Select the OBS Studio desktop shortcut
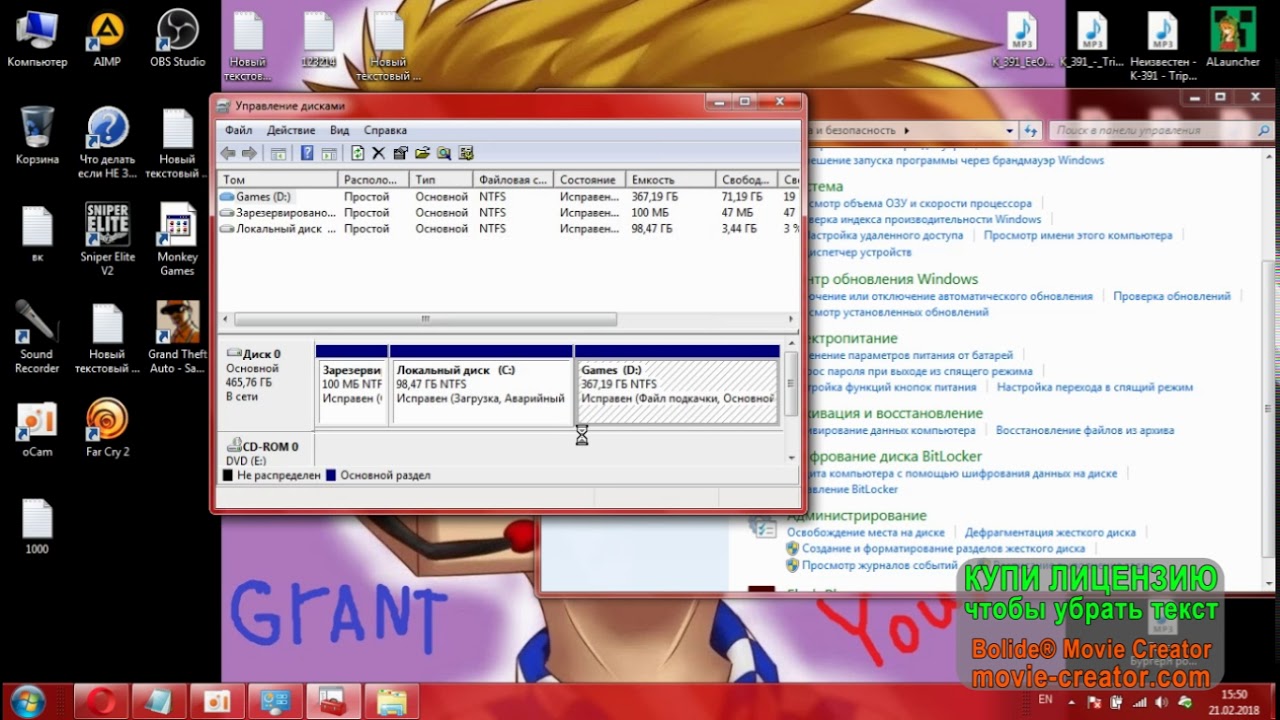This screenshot has width=1280, height=720. coord(177,40)
